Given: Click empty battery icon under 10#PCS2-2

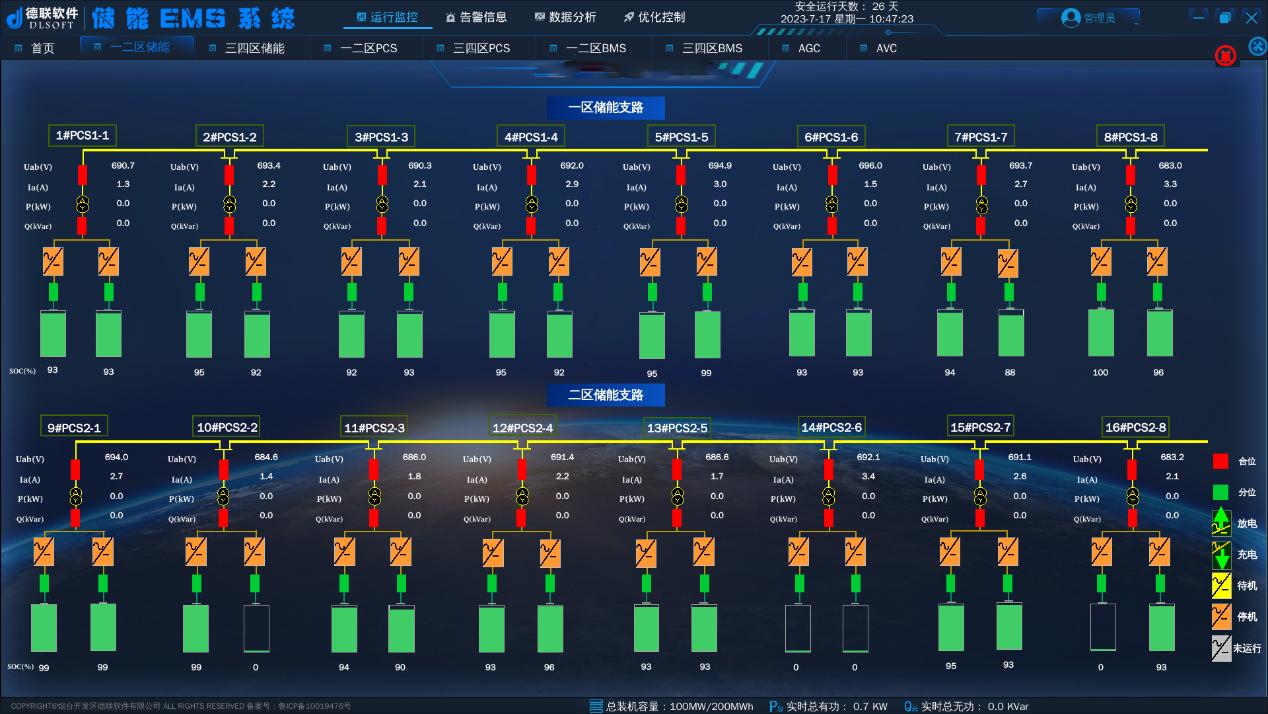Looking at the screenshot, I should [x=256, y=628].
